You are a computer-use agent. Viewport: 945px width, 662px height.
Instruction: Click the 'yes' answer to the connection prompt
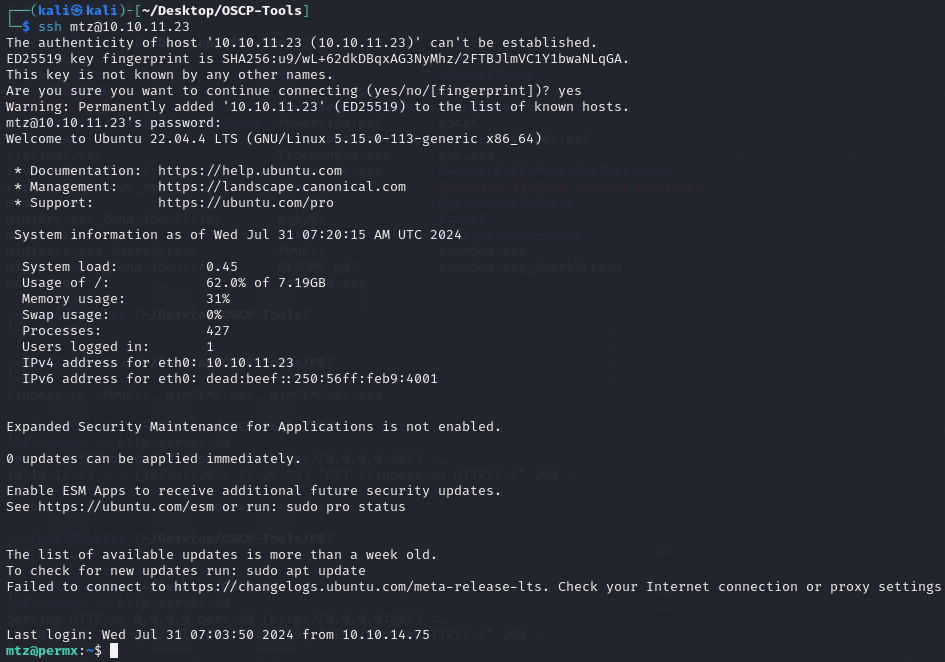tap(569, 91)
